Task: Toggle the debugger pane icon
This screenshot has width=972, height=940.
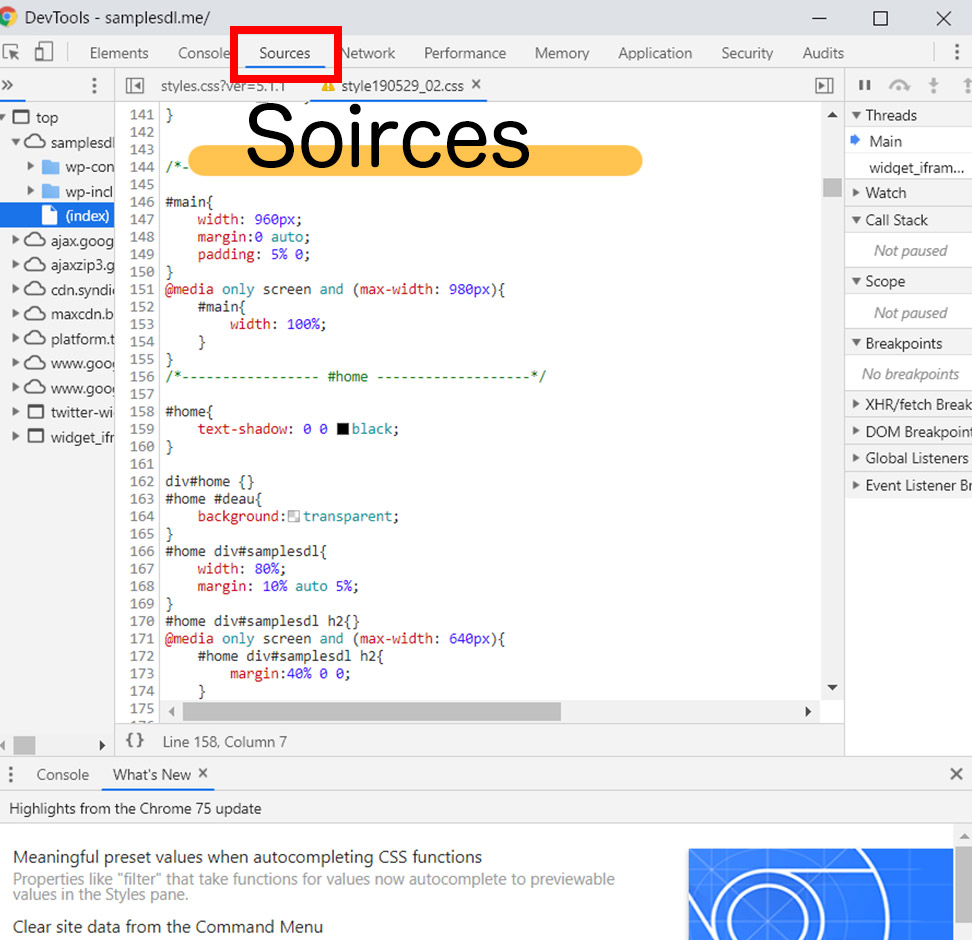Action: pos(824,86)
